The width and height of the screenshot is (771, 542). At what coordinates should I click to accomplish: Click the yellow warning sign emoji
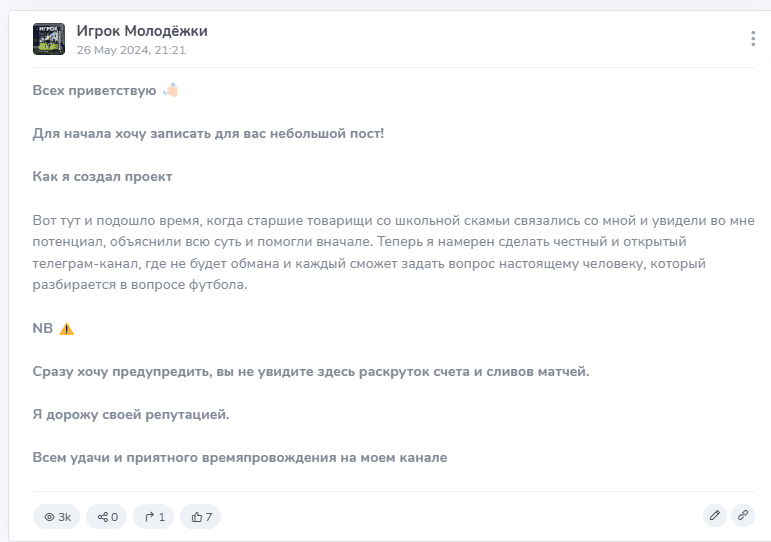coord(66,329)
